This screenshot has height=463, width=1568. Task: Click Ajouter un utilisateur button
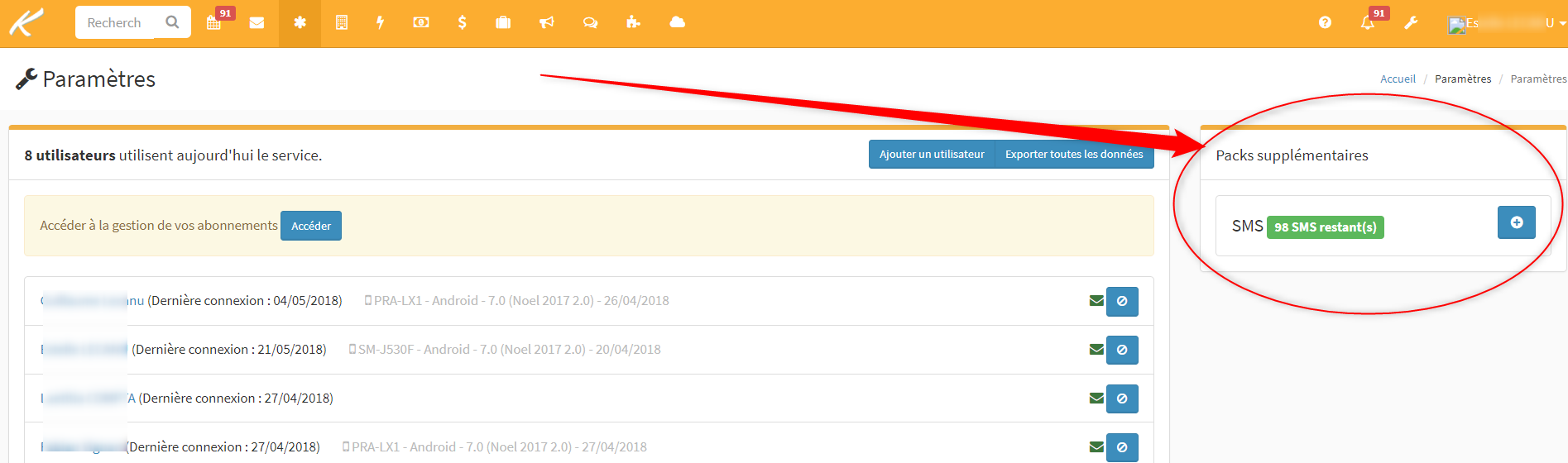[x=932, y=155]
